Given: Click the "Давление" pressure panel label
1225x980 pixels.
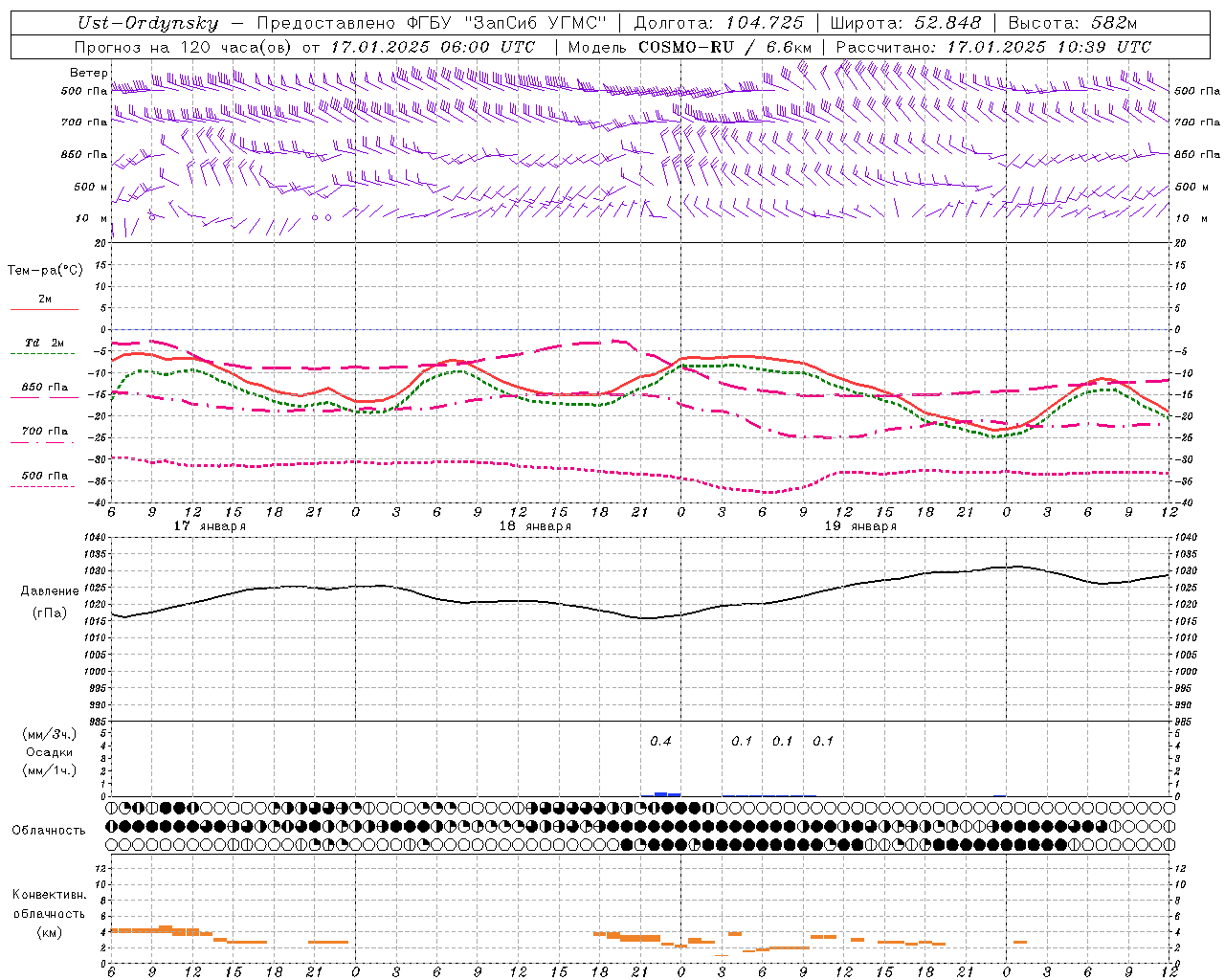Looking at the screenshot, I should pyautogui.click(x=49, y=591).
